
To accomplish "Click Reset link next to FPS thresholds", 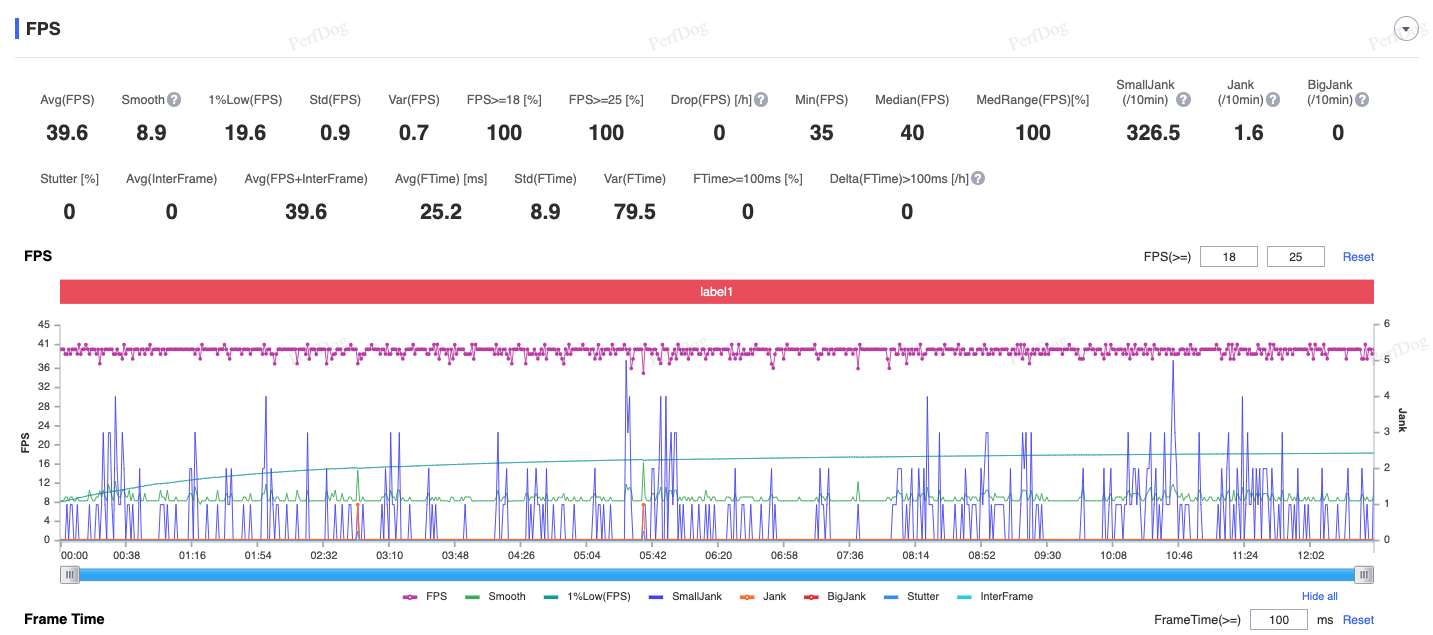I will tap(1358, 257).
